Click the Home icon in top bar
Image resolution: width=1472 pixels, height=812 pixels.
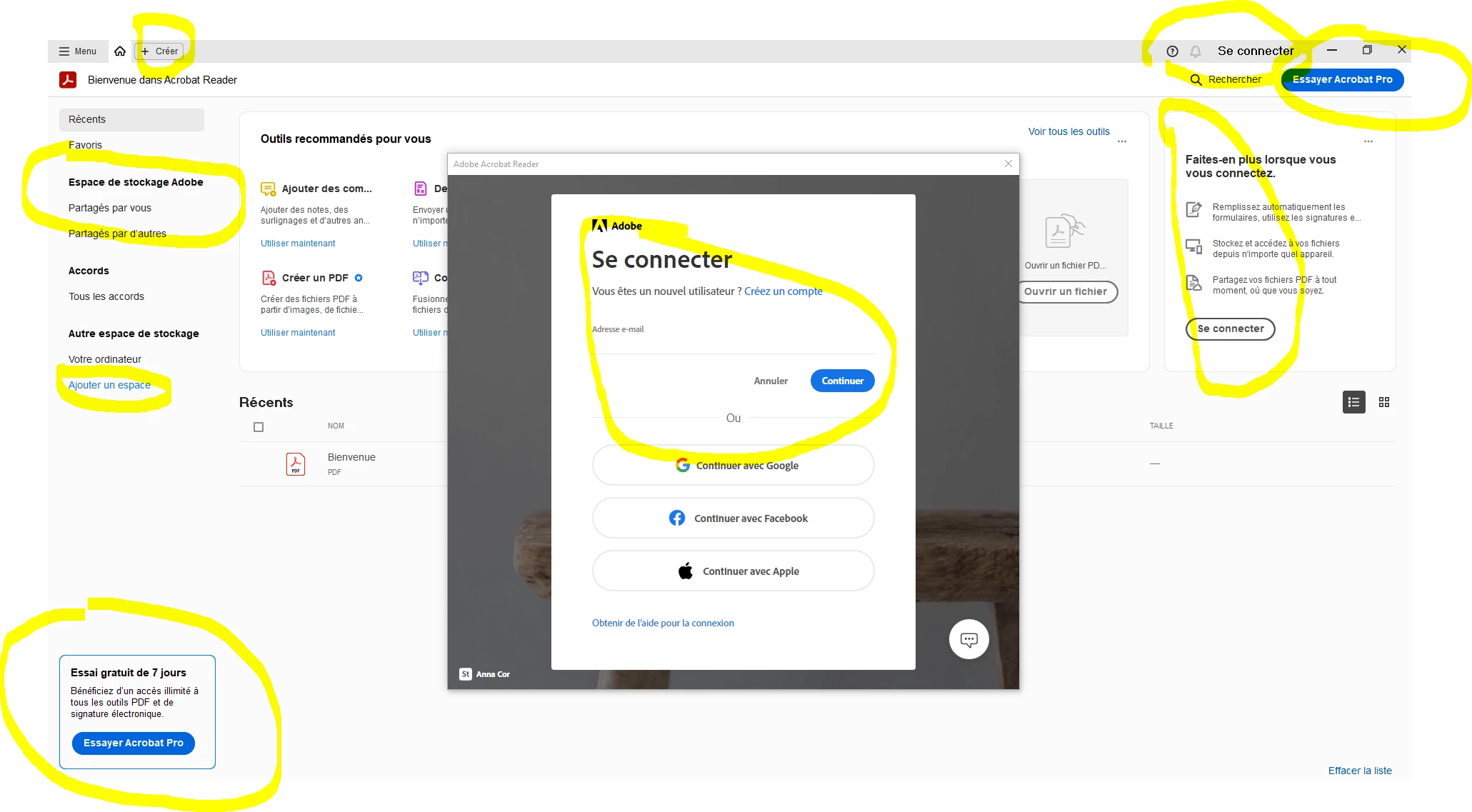(120, 51)
